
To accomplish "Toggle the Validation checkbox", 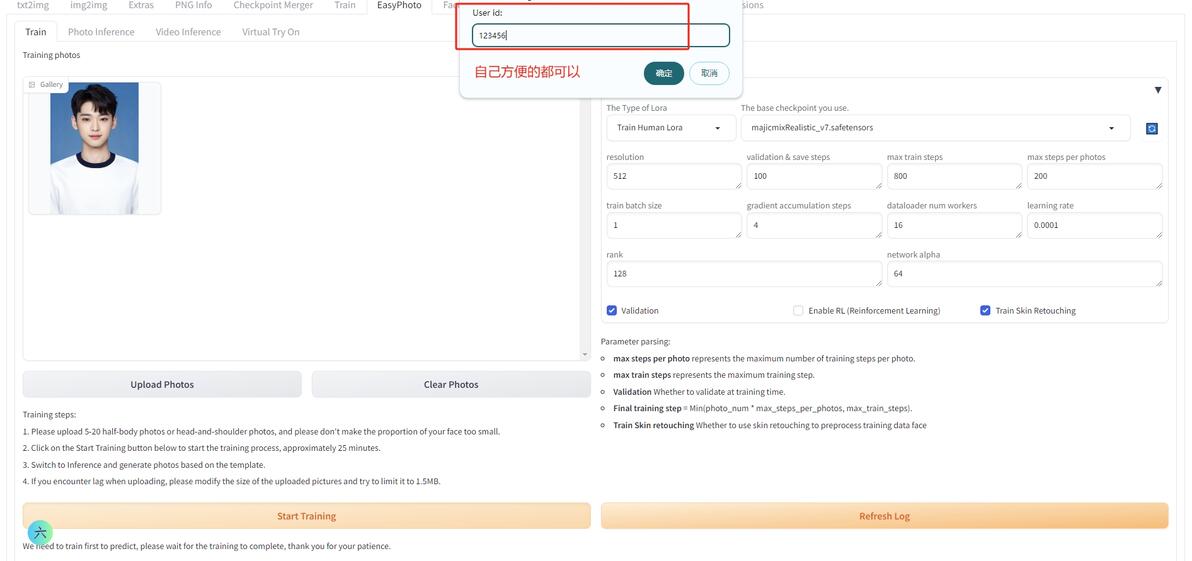I will click(611, 310).
